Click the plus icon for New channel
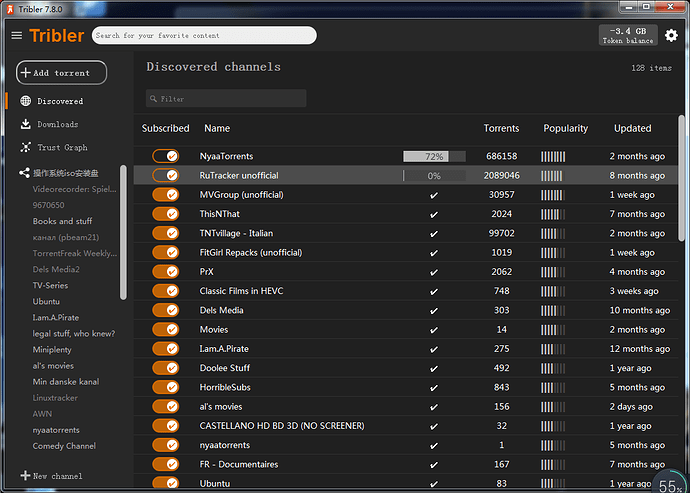 [25, 475]
